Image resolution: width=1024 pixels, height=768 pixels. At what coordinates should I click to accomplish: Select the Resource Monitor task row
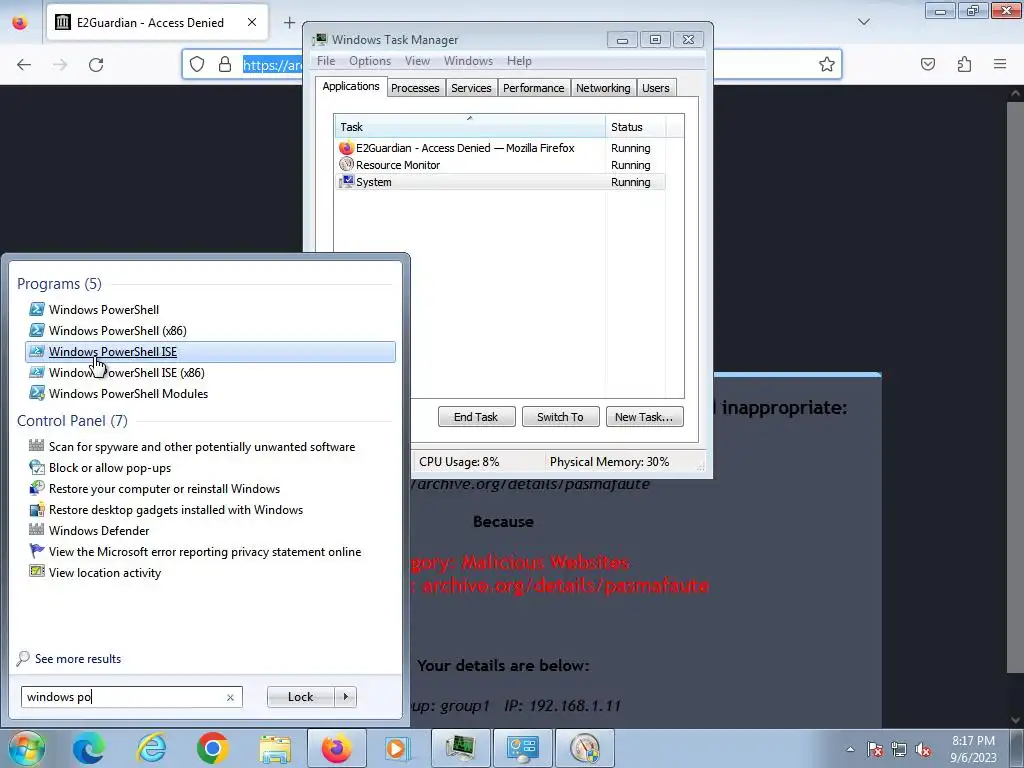[500, 165]
